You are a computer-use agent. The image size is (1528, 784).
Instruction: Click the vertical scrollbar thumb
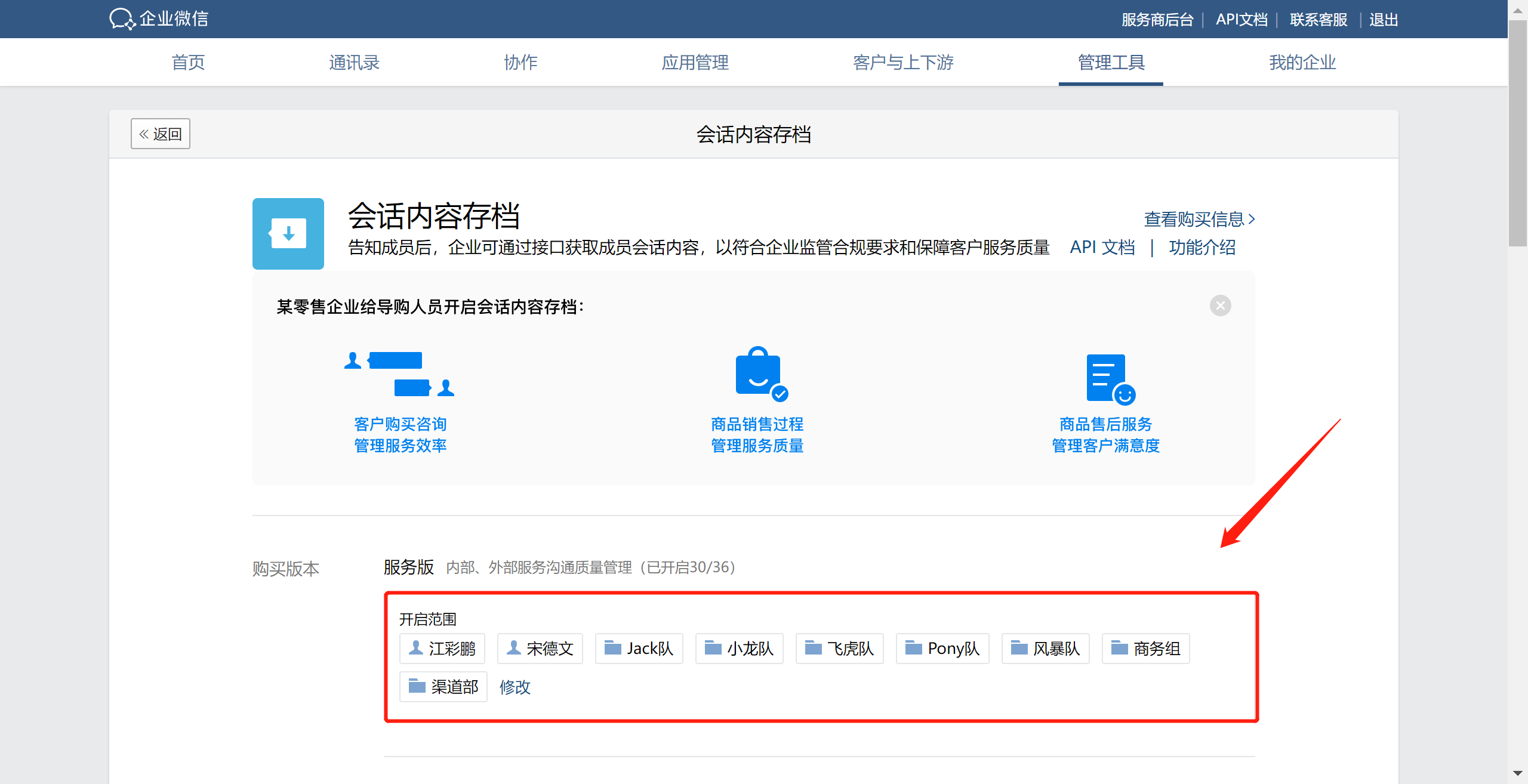tap(1517, 134)
